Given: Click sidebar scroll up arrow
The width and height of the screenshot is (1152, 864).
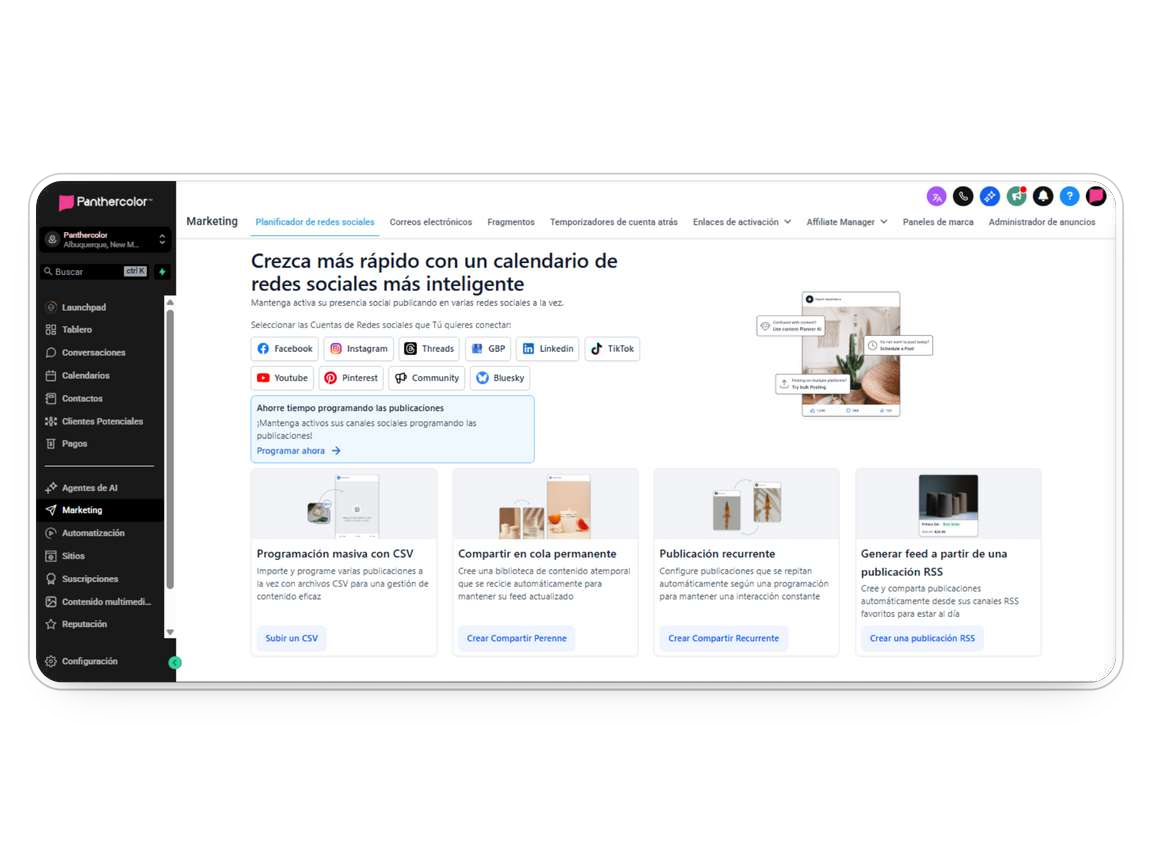Looking at the screenshot, I should 170,302.
